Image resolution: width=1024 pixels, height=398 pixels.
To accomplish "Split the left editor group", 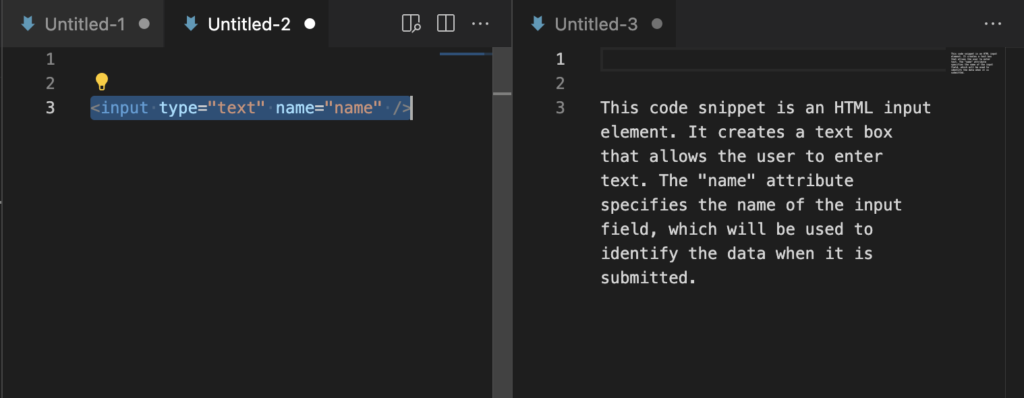I will [445, 24].
